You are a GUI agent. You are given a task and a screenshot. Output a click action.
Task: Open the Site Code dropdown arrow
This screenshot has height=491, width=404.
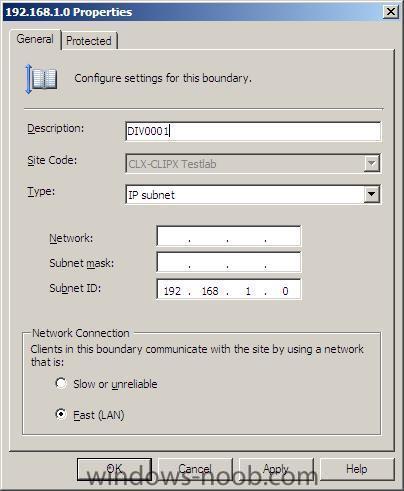(x=371, y=163)
